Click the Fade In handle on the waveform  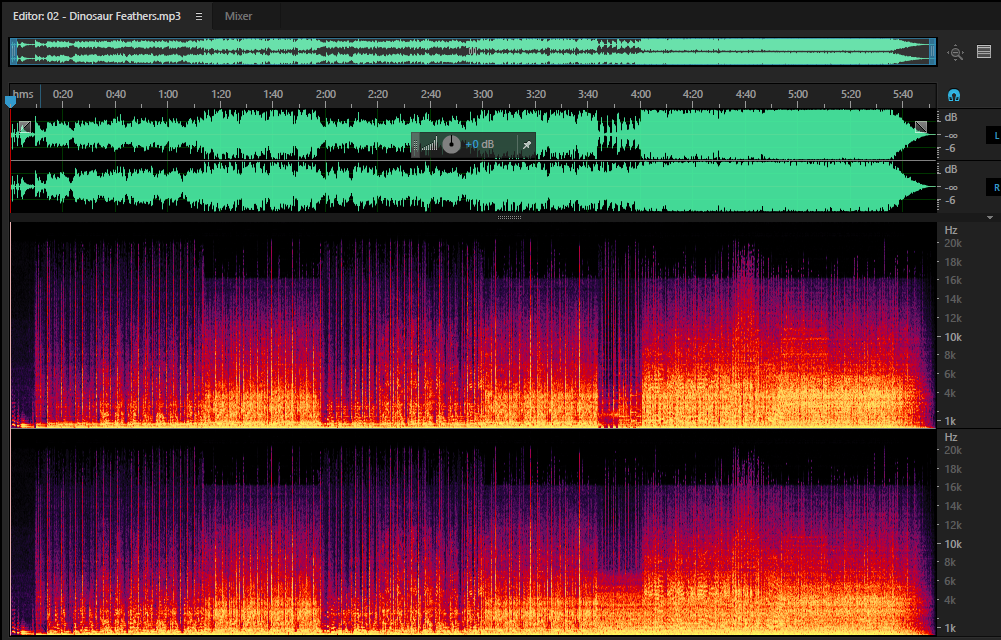pos(25,126)
